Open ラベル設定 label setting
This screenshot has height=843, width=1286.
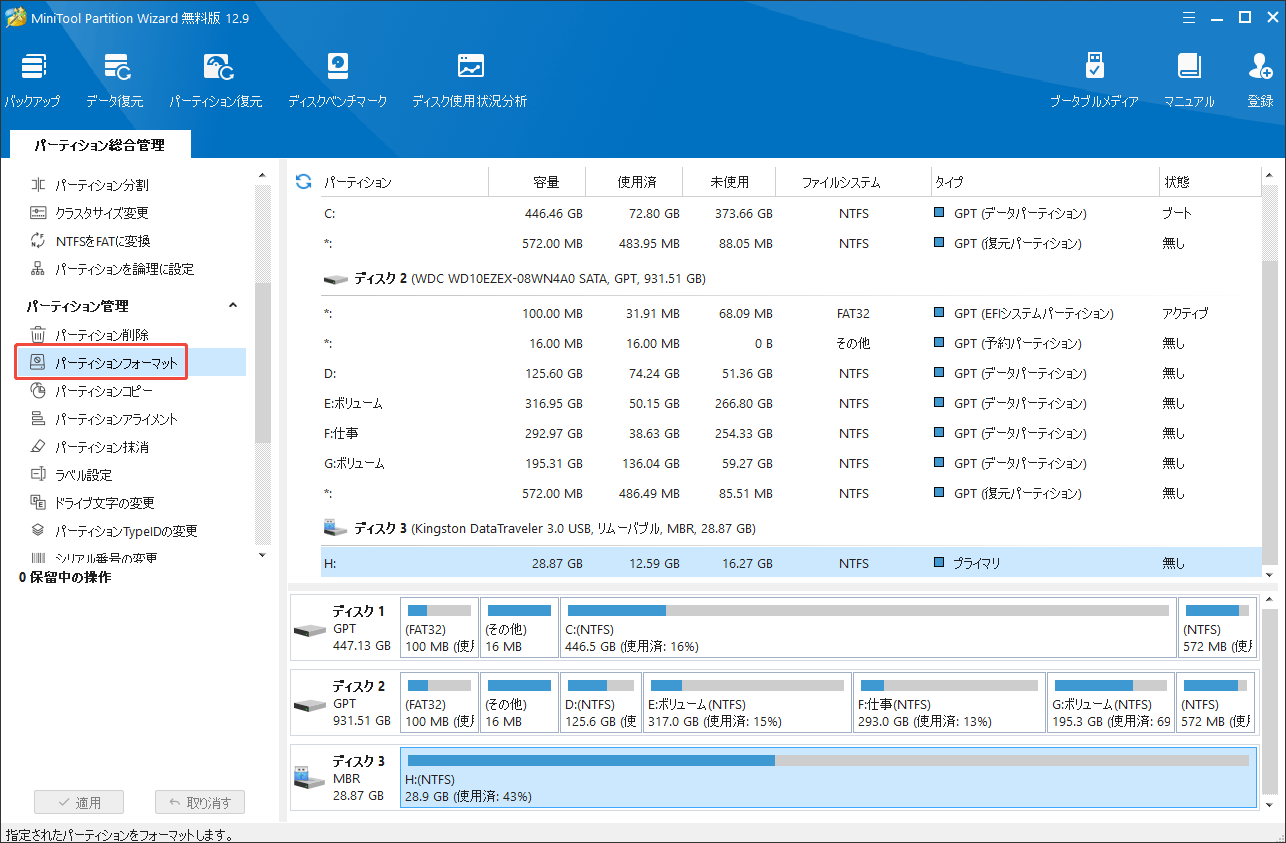coord(71,475)
